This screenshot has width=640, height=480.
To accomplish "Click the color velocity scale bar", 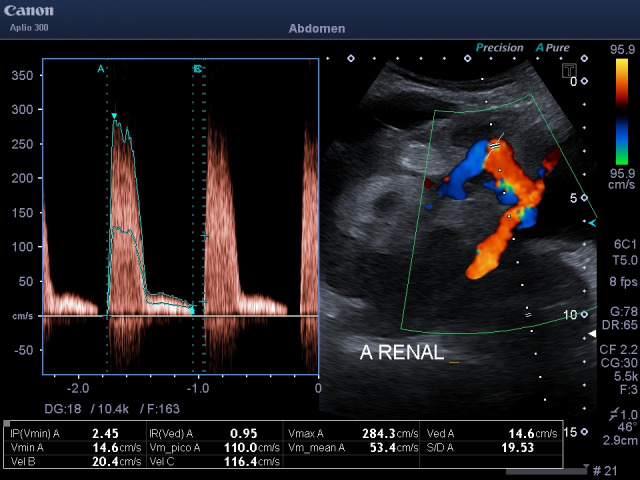I will tap(622, 112).
